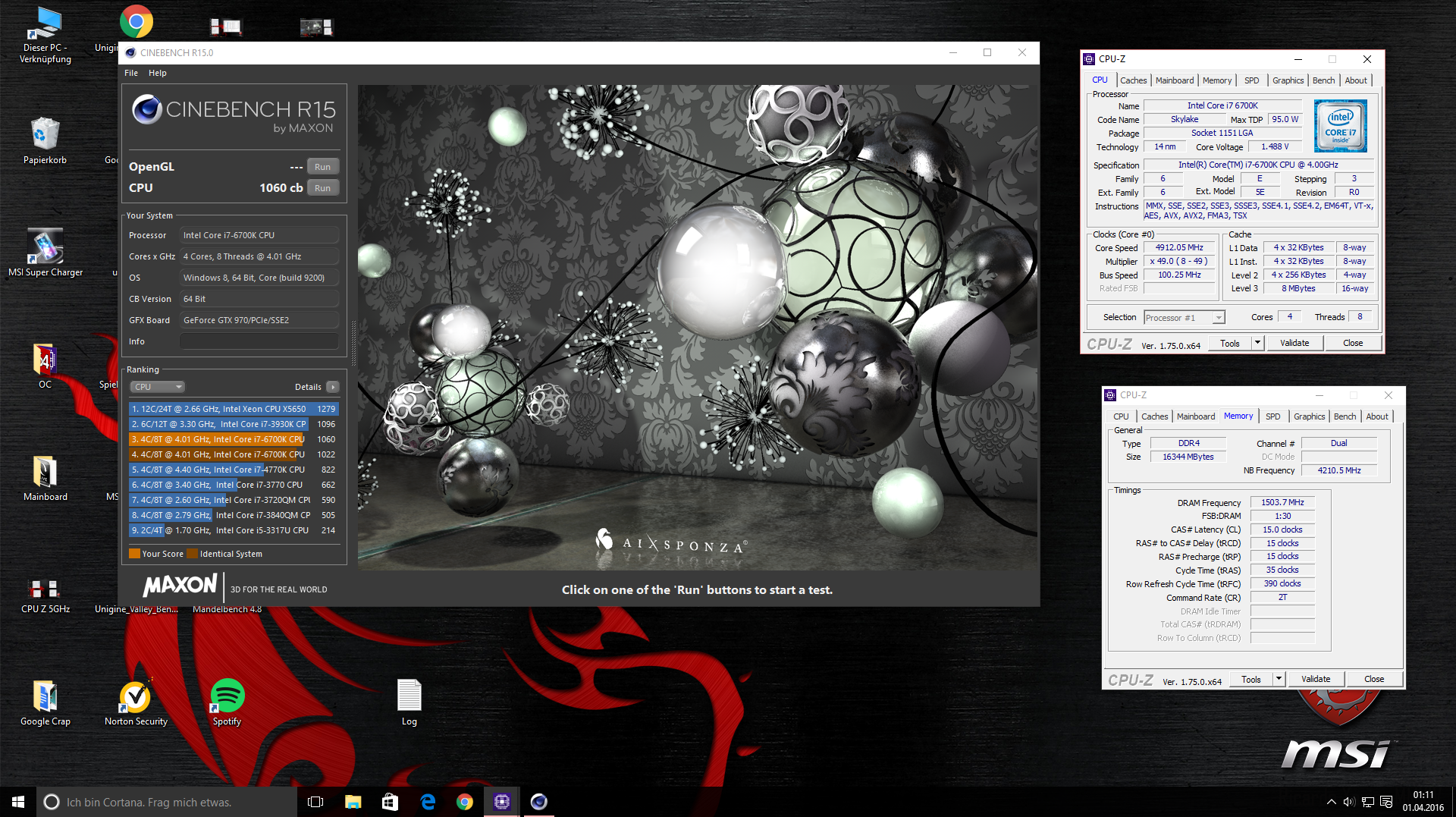This screenshot has width=1456, height=817.
Task: Open Dieser PC desktop shortcut
Action: click(x=45, y=36)
